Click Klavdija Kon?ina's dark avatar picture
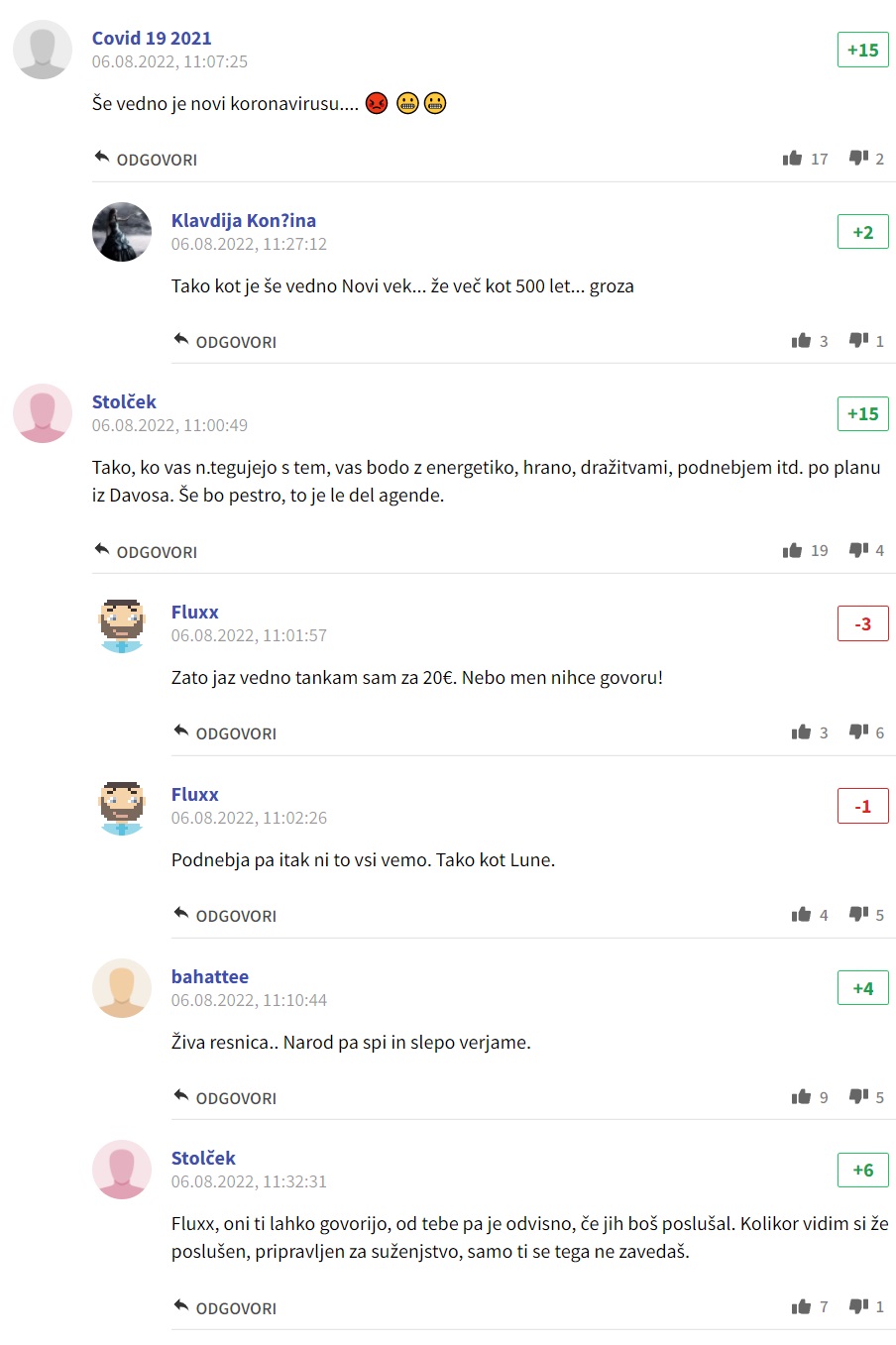The height and width of the screenshot is (1345, 896). [x=122, y=232]
